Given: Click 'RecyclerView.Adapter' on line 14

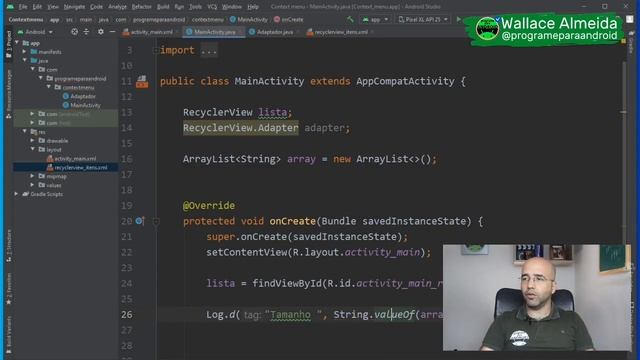Looking at the screenshot, I should (241, 128).
